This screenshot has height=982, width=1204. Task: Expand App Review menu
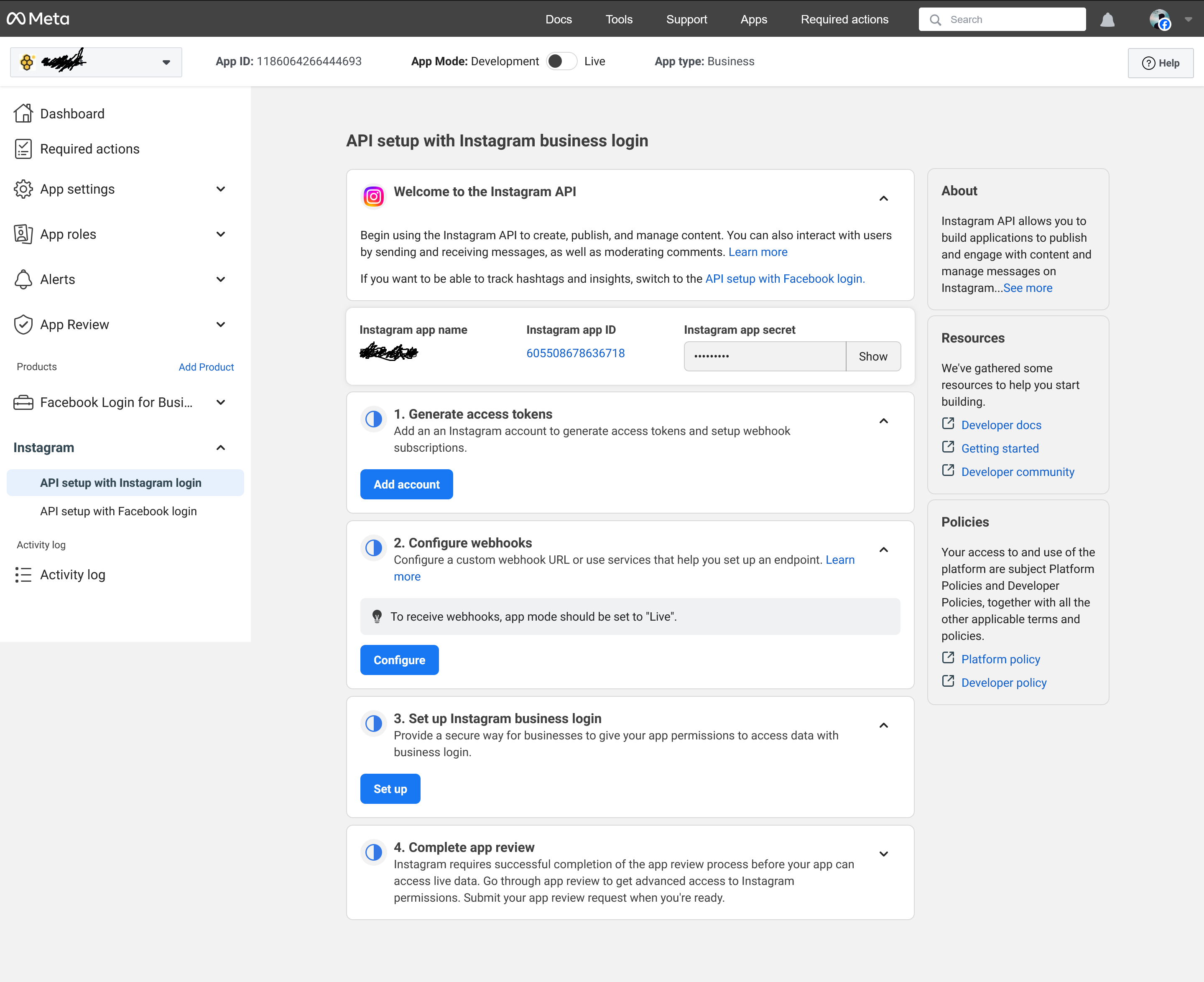(221, 325)
